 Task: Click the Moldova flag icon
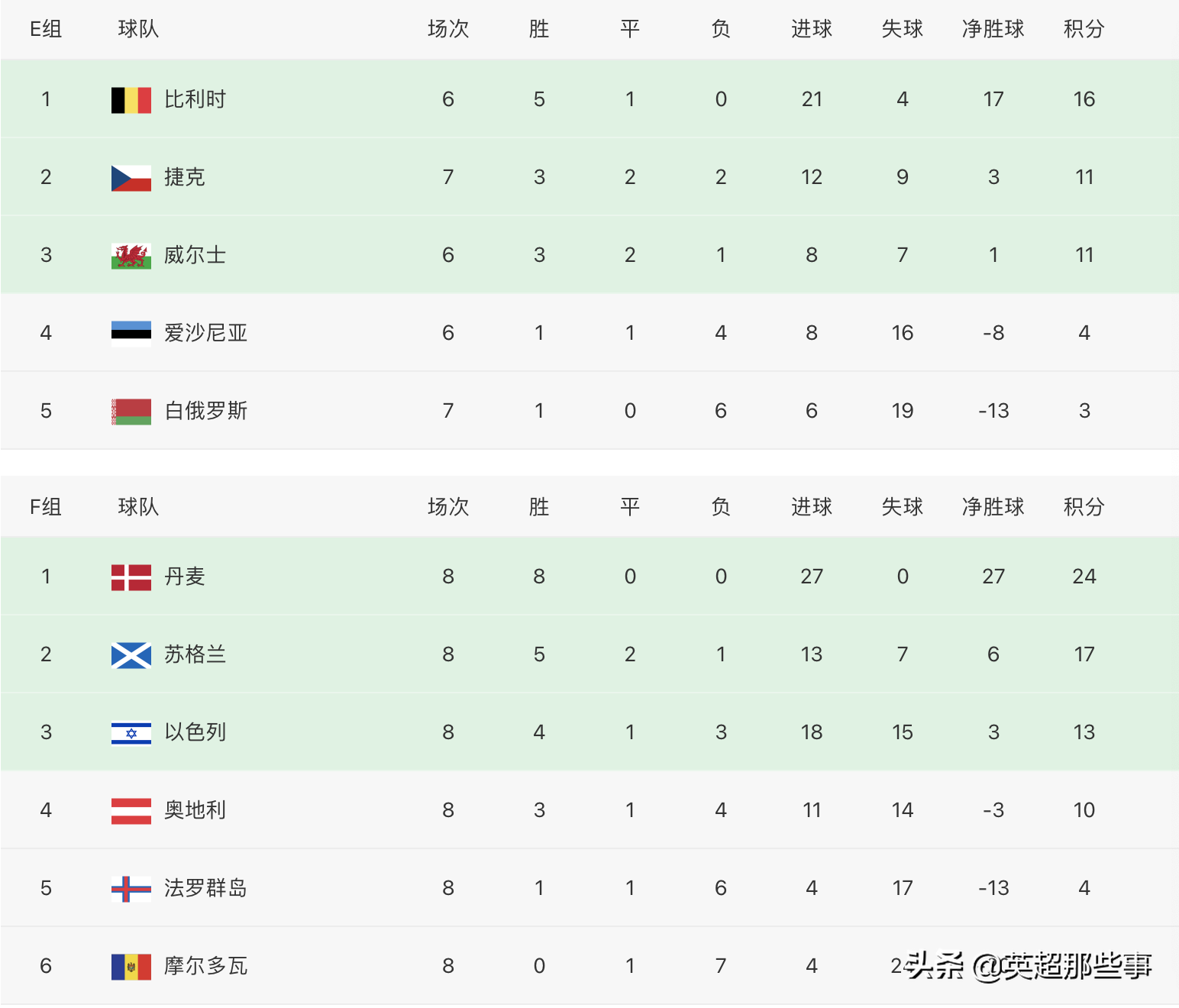pos(131,967)
